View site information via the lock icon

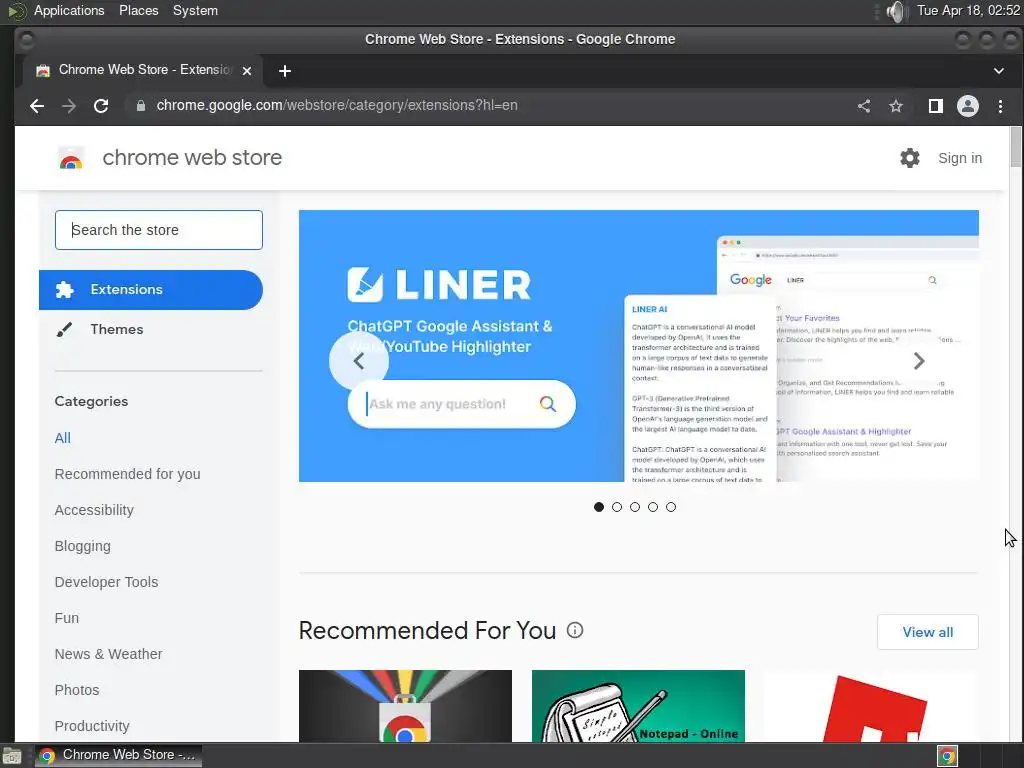tap(140, 106)
